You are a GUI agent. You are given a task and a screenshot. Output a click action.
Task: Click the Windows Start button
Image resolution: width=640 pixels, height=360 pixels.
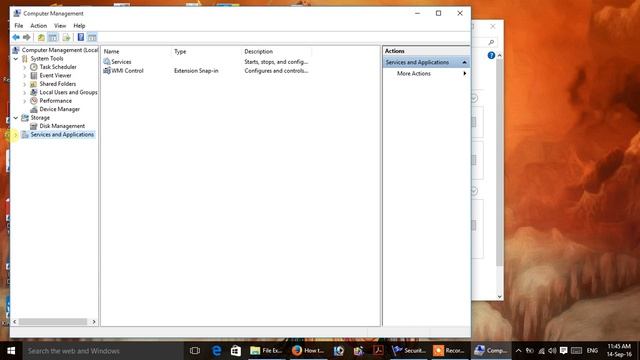point(11,351)
